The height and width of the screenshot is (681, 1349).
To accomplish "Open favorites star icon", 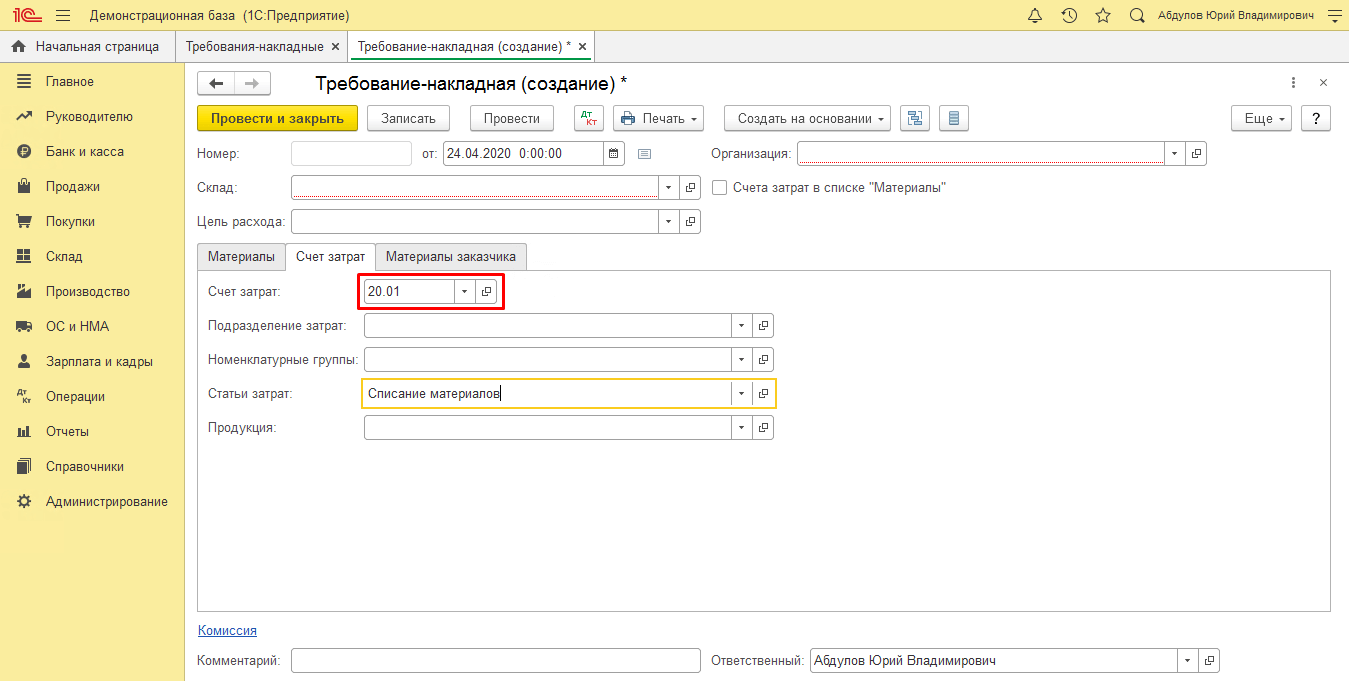I will [x=1103, y=16].
